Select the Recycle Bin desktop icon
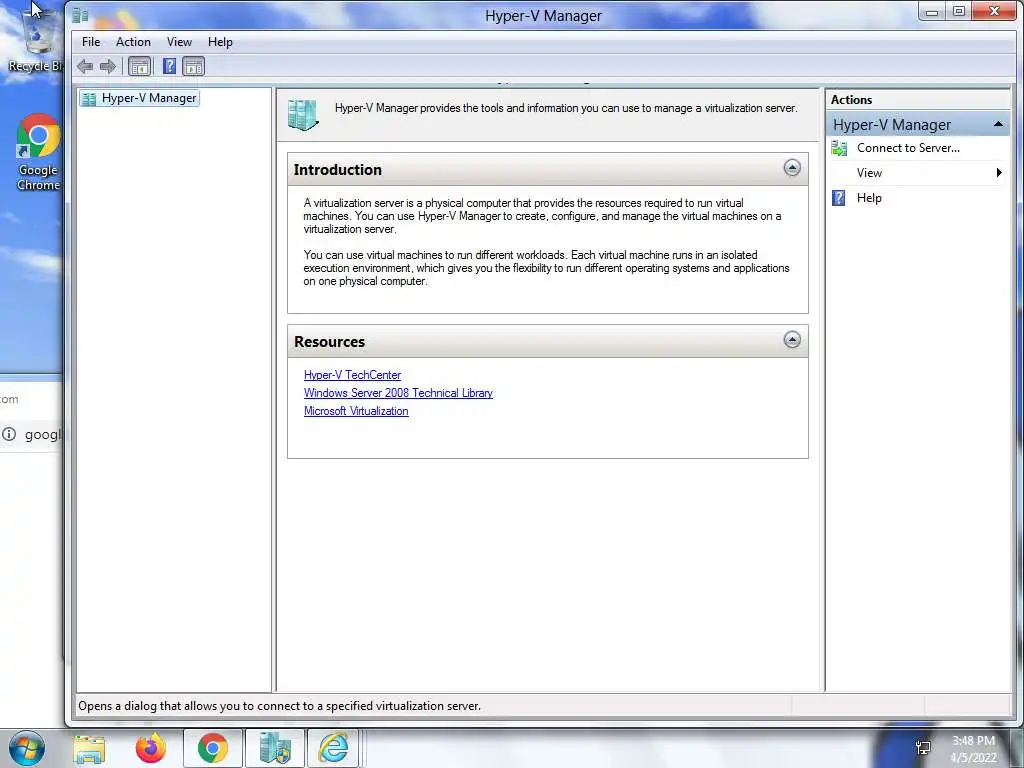Screen dimensions: 1024x768 point(36,39)
